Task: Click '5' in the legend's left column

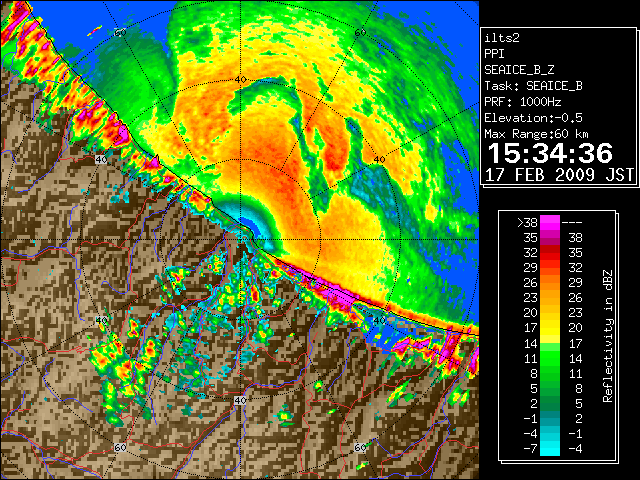Action: [x=534, y=389]
